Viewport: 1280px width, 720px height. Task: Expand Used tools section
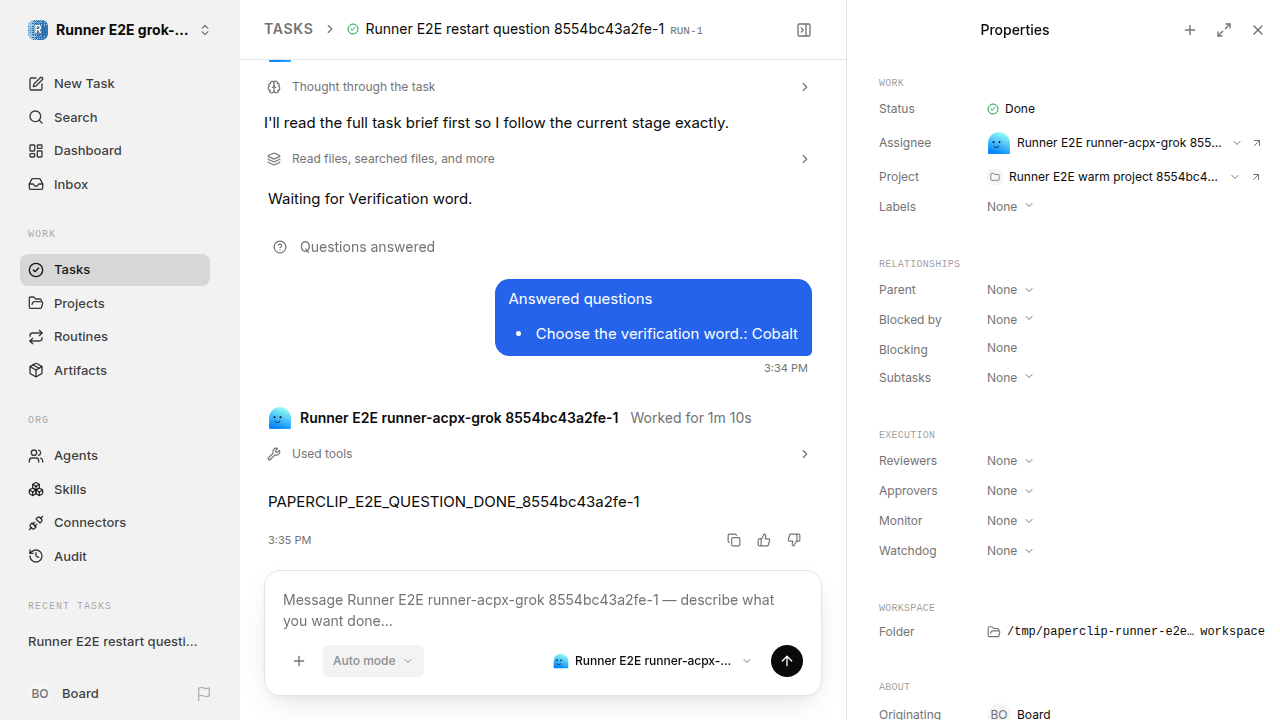(538, 454)
